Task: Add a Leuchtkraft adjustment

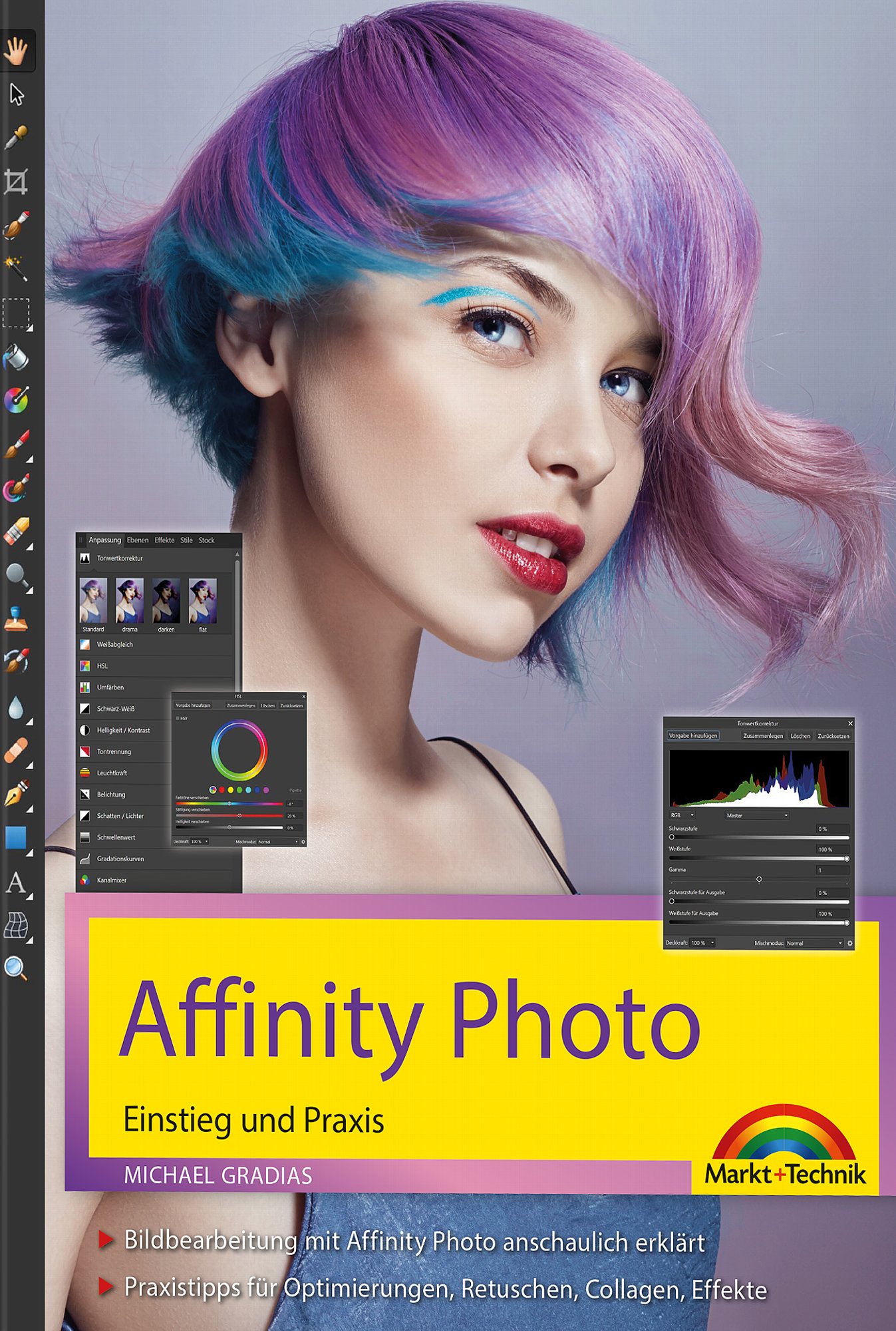Action: tap(124, 773)
